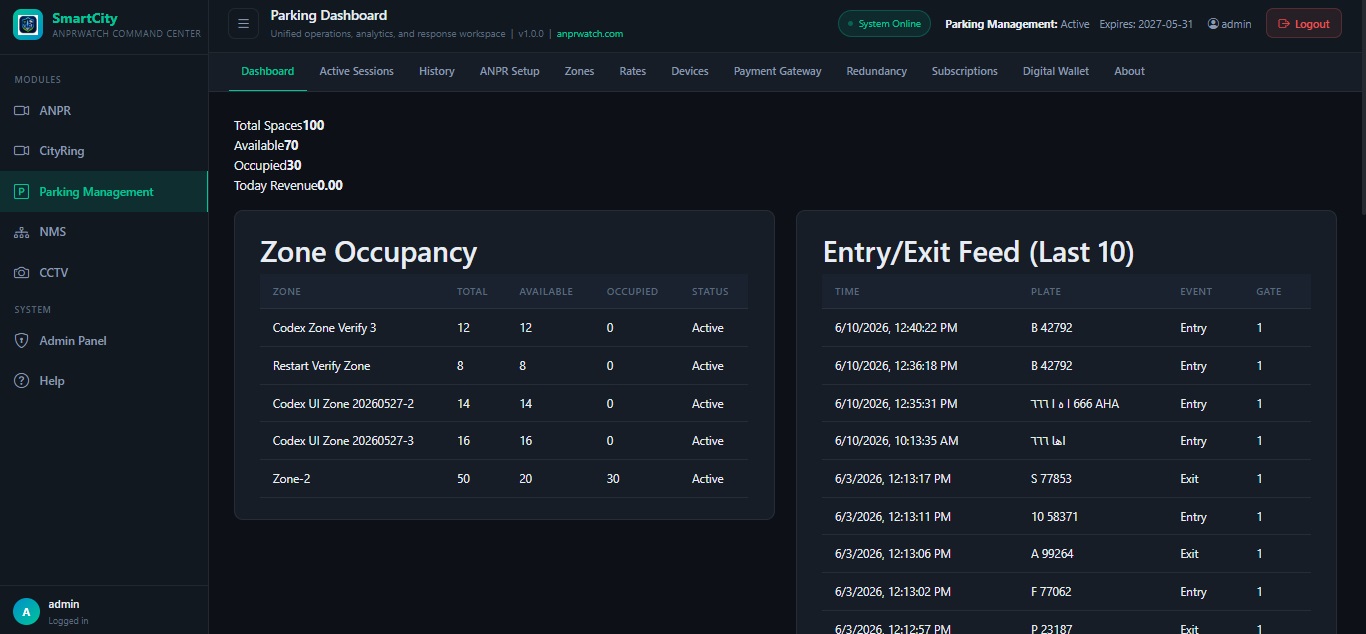Open the Subscriptions tab
The image size is (1366, 634).
pyautogui.click(x=965, y=71)
